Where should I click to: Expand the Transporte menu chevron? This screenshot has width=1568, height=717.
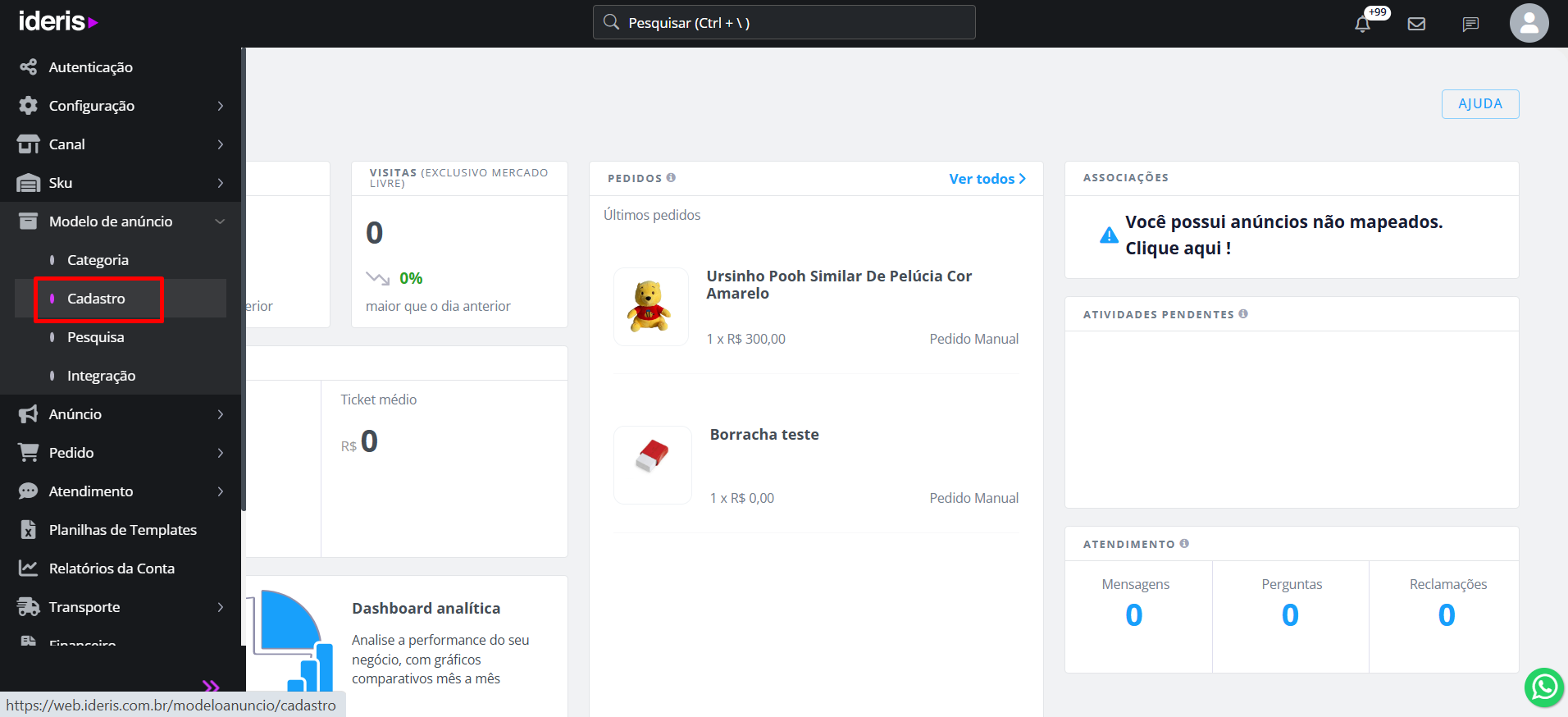221,607
